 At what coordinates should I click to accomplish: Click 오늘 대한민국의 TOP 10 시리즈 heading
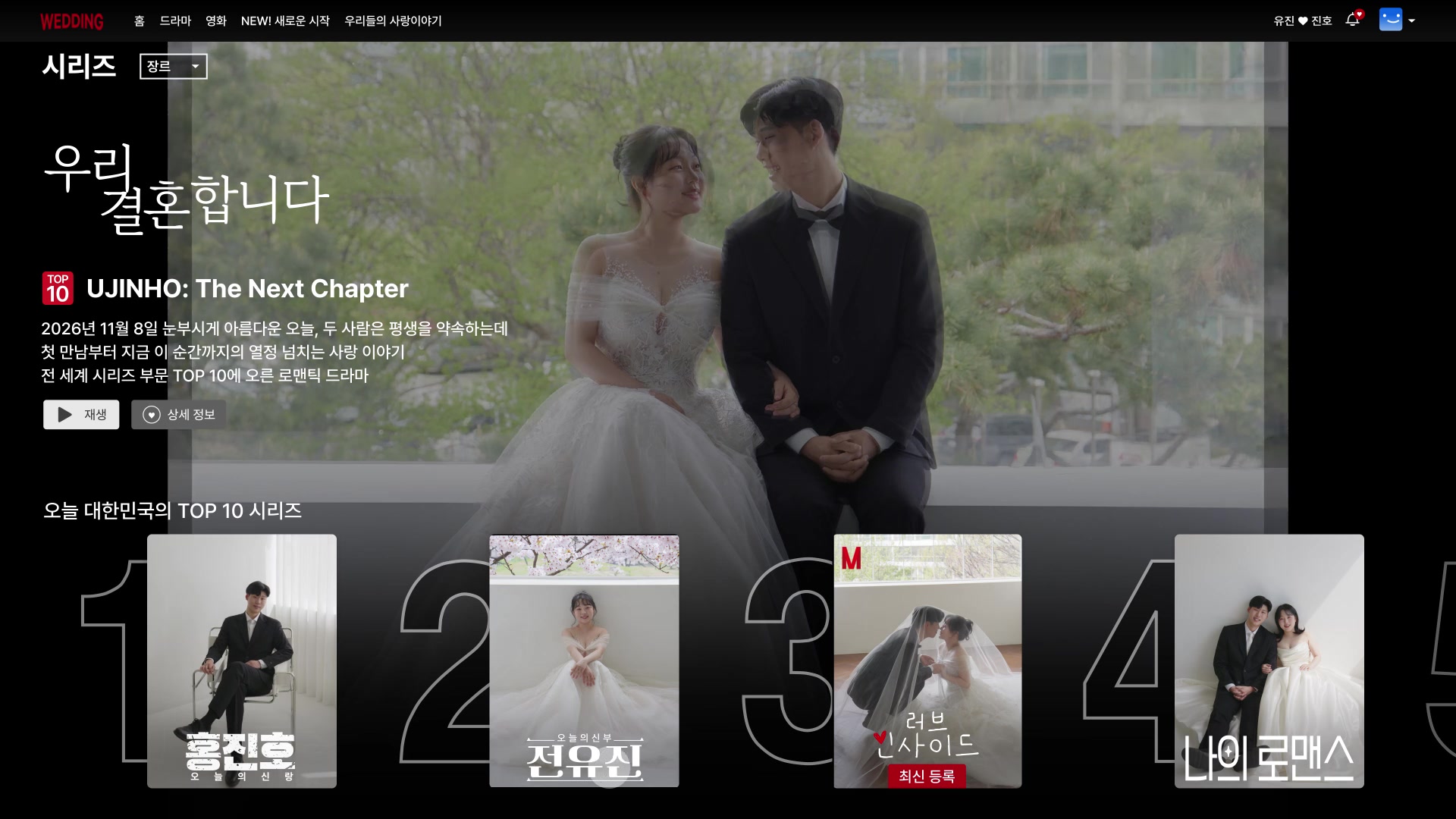(x=172, y=511)
